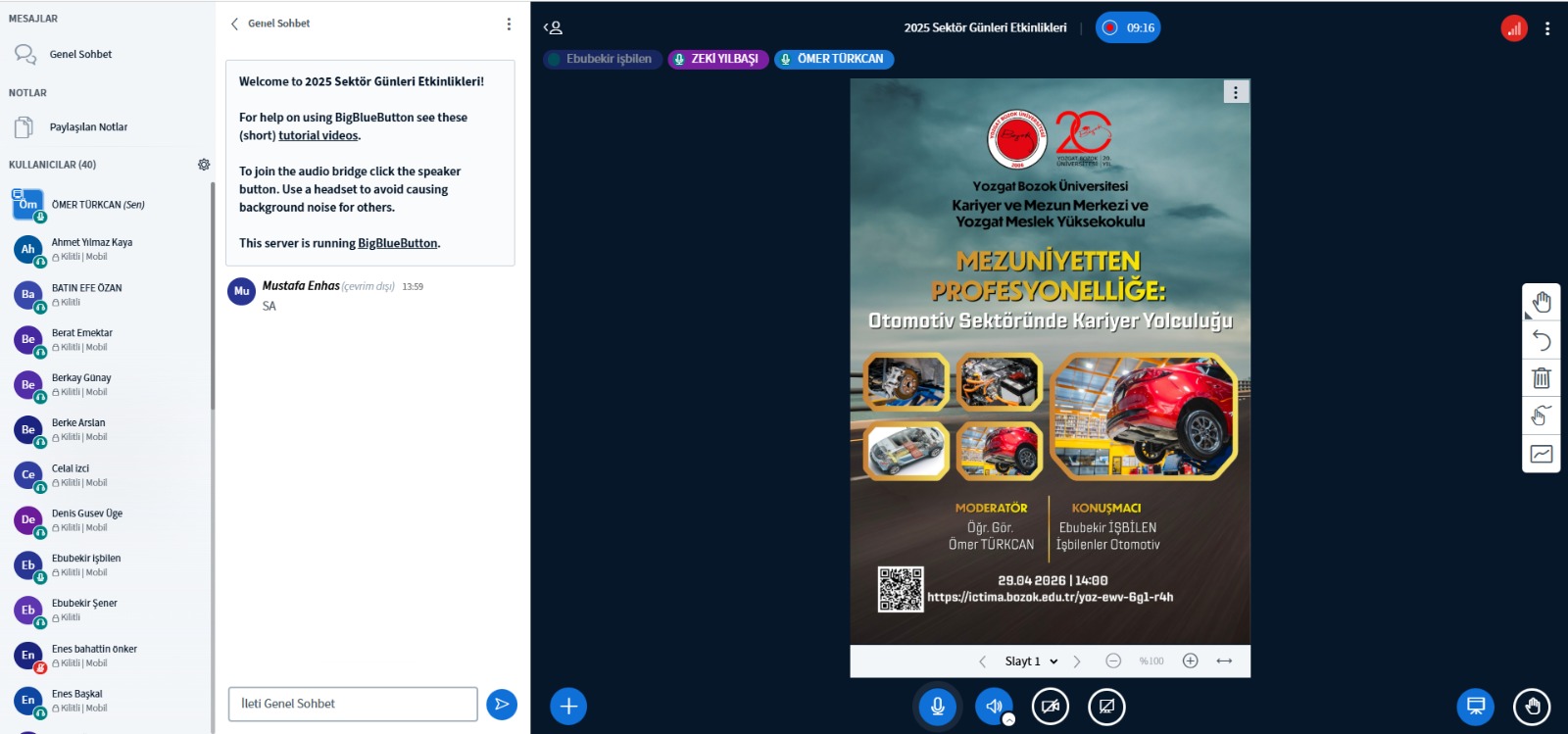
Task: Expand chat panel three-dot options
Action: click(x=509, y=24)
